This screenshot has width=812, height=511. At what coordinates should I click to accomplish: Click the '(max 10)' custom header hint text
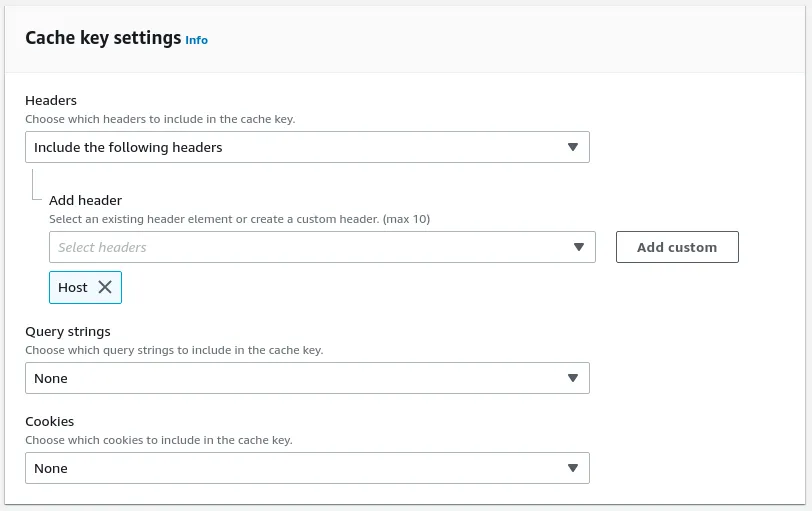(x=406, y=219)
